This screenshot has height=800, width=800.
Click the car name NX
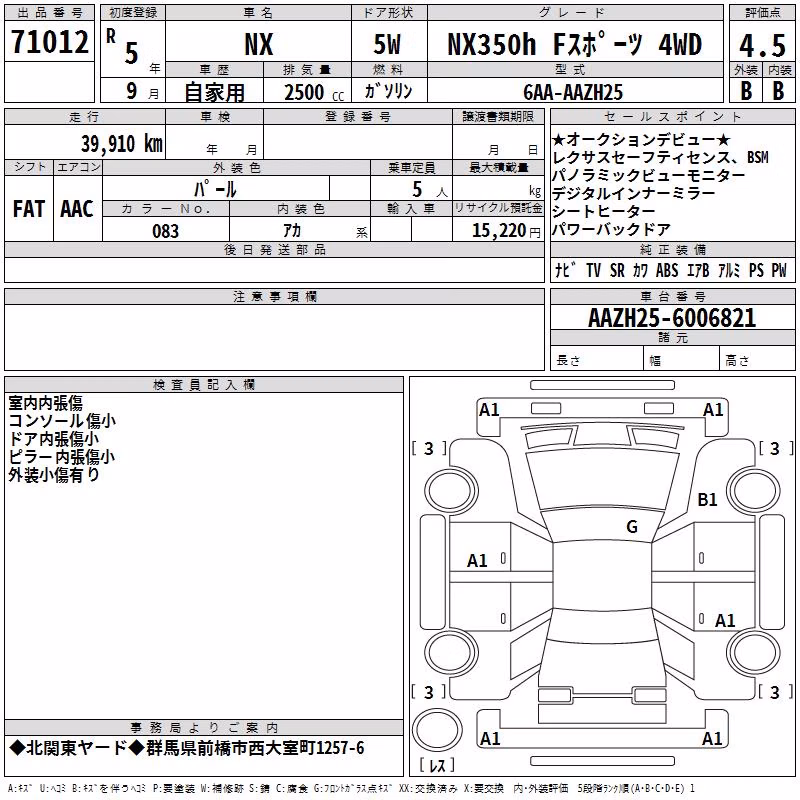click(x=259, y=44)
